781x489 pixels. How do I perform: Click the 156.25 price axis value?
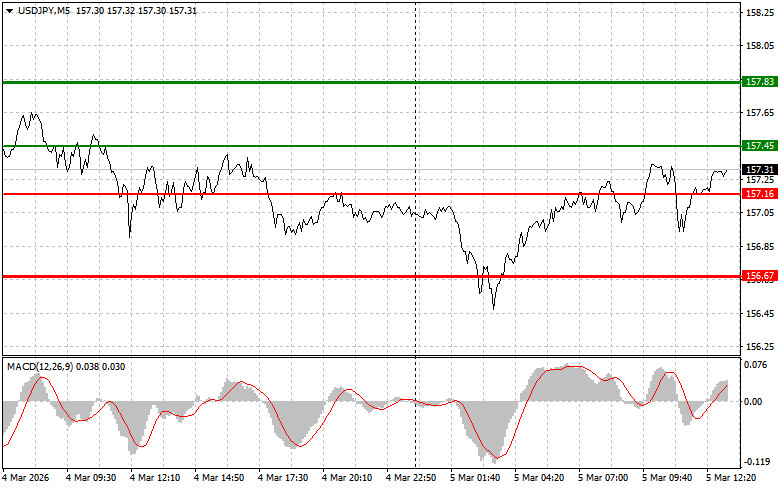760,347
